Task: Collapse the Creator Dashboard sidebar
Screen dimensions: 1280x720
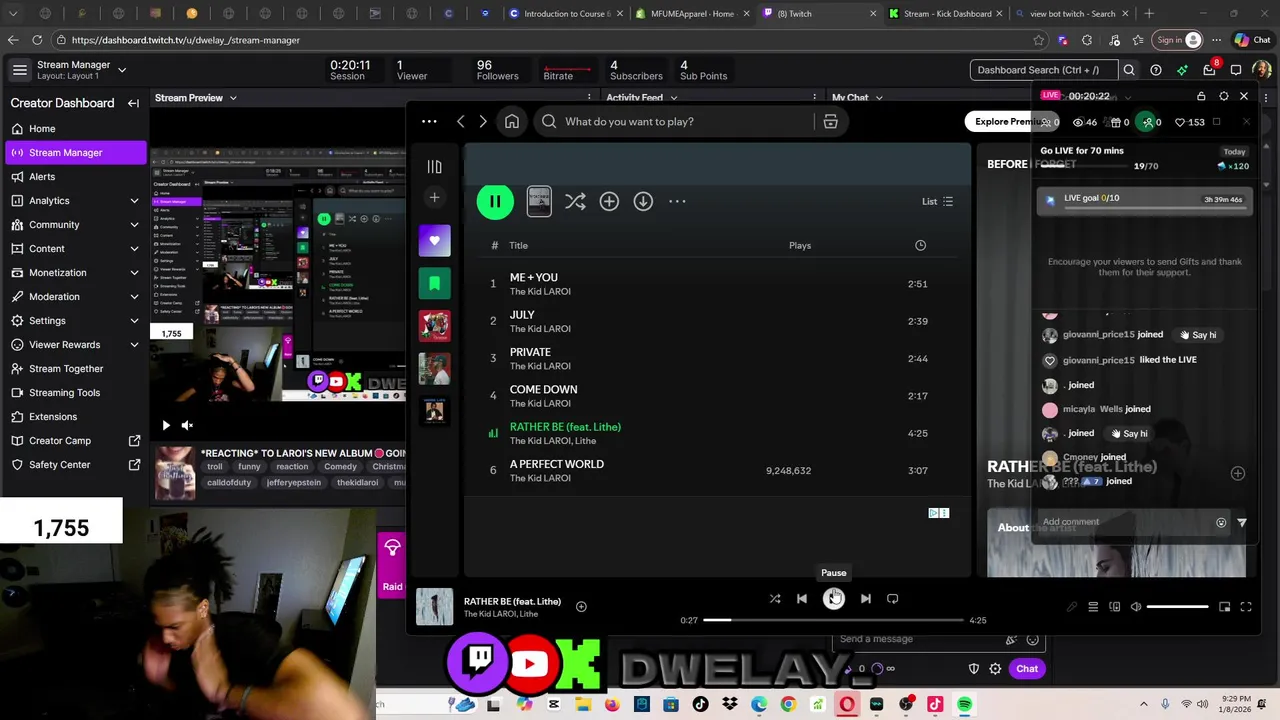Action: (133, 103)
